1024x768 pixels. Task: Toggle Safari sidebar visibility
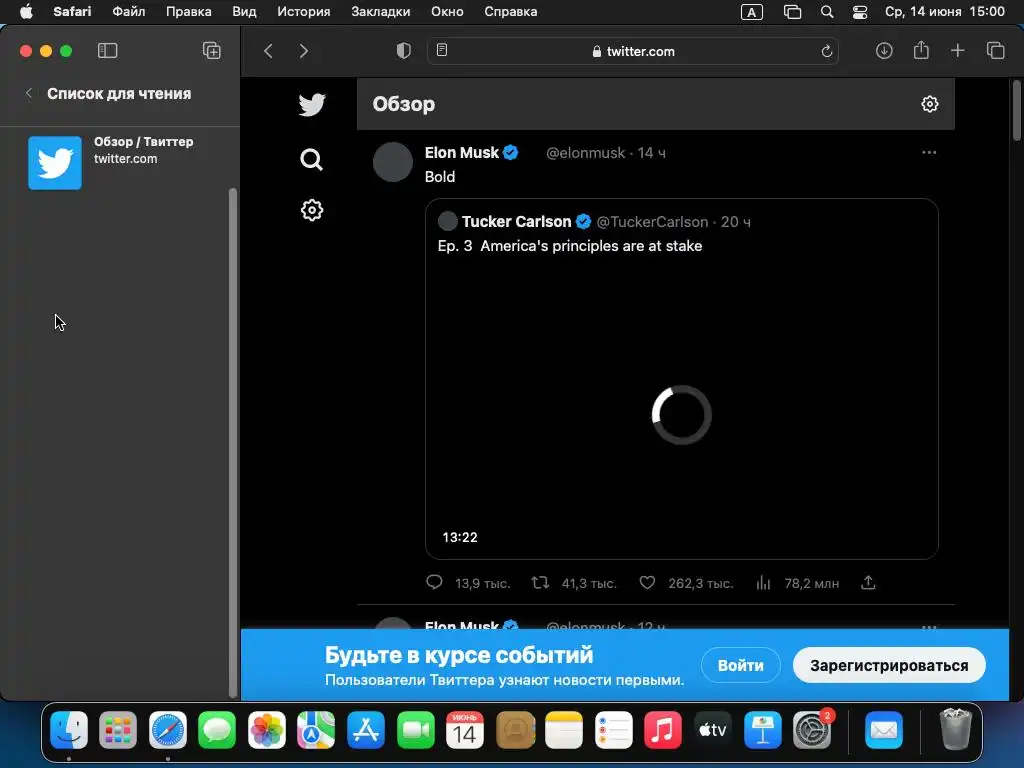[x=107, y=51]
